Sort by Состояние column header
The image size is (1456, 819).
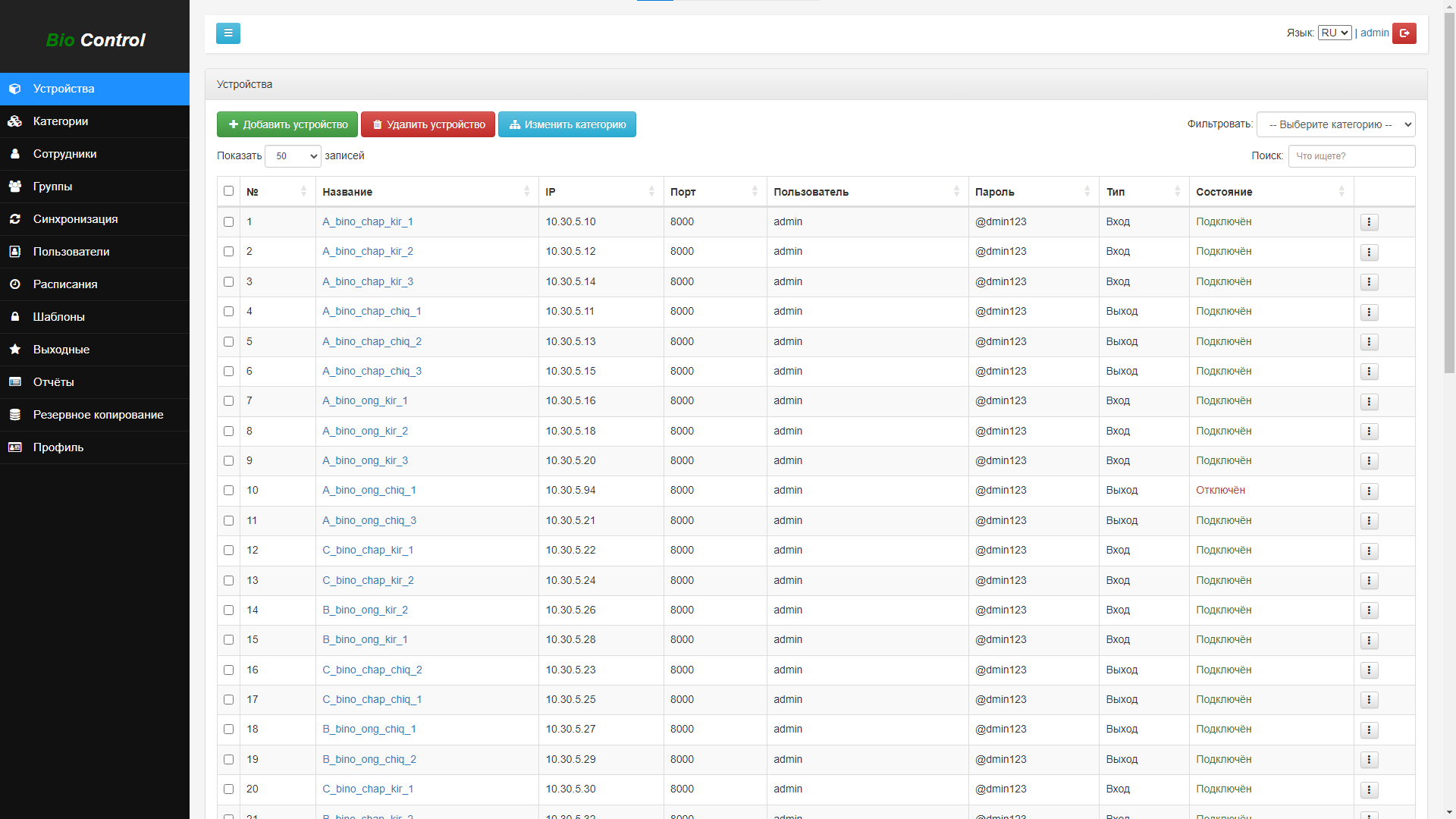click(x=1272, y=192)
